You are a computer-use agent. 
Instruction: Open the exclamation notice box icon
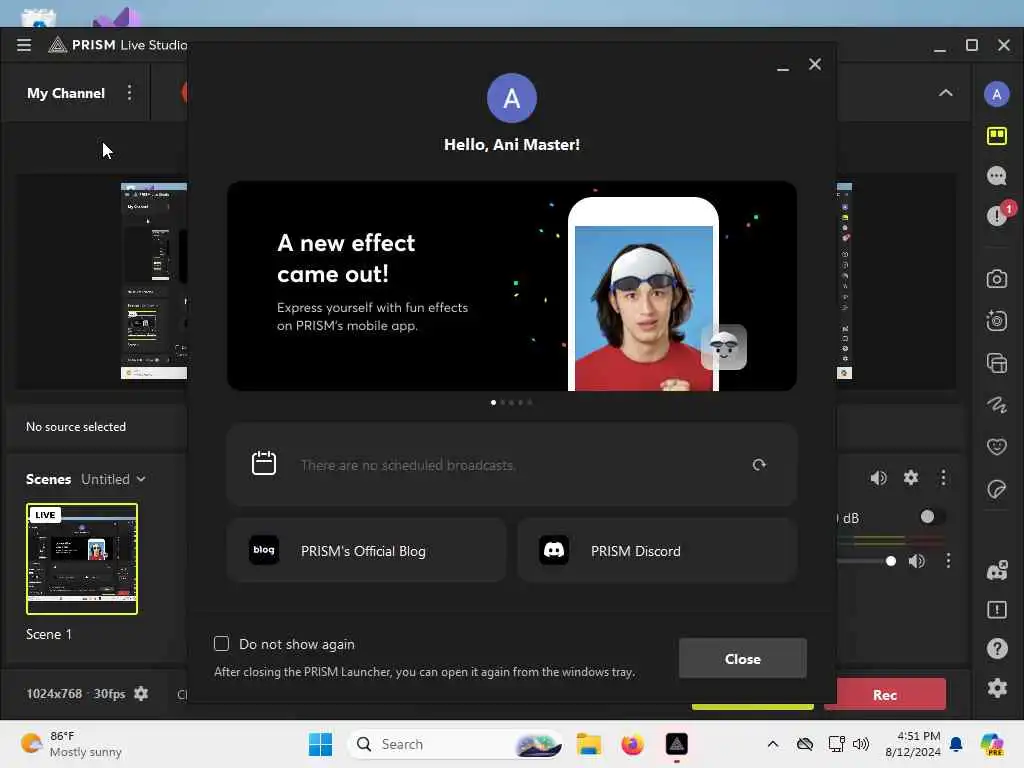(997, 610)
